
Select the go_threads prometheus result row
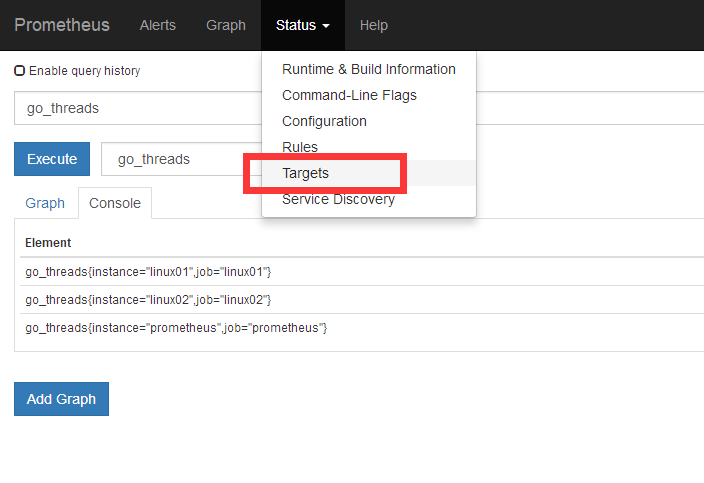tap(362, 328)
